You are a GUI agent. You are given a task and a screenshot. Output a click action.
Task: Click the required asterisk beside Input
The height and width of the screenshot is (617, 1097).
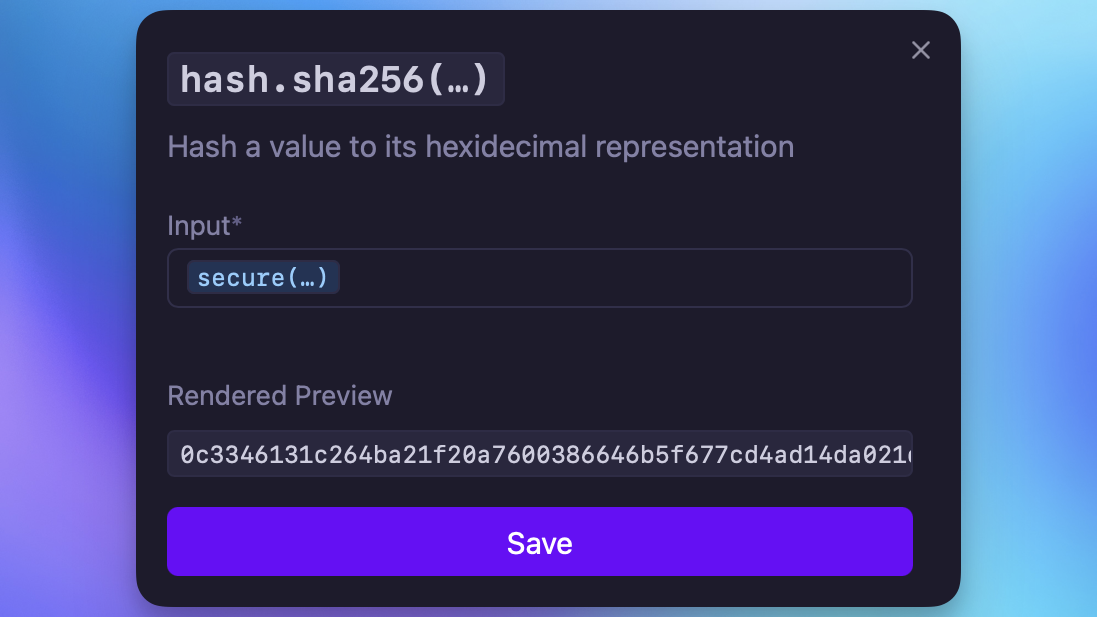236,221
